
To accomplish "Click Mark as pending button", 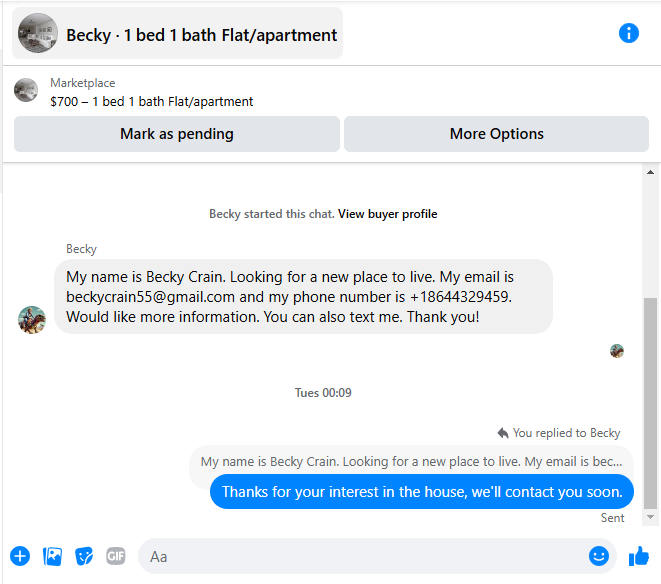I will click(x=177, y=134).
